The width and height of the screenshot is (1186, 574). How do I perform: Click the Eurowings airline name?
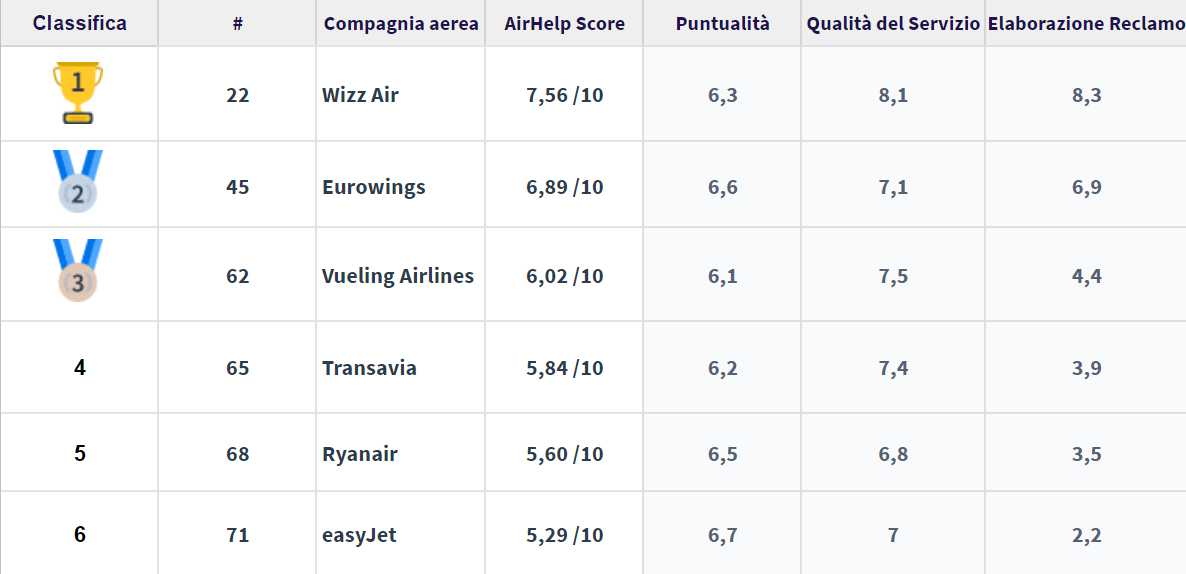point(374,188)
